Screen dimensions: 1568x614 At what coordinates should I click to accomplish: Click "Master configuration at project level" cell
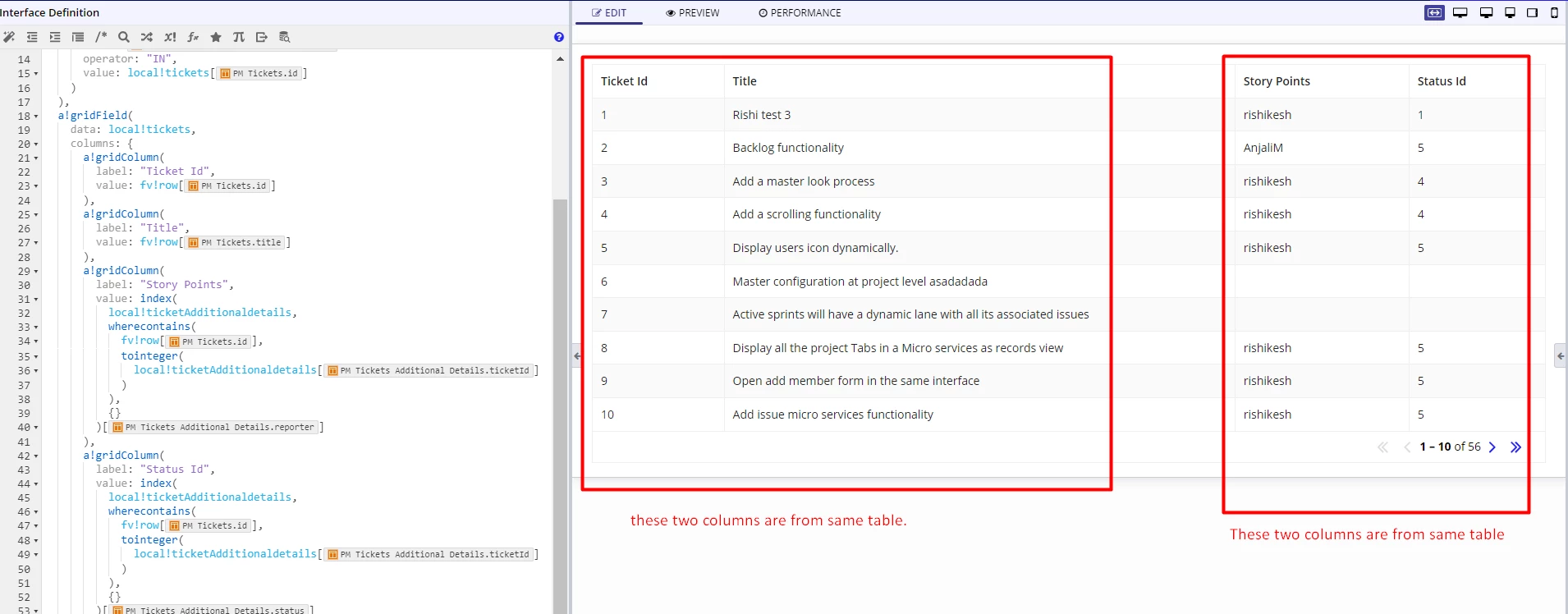click(860, 282)
